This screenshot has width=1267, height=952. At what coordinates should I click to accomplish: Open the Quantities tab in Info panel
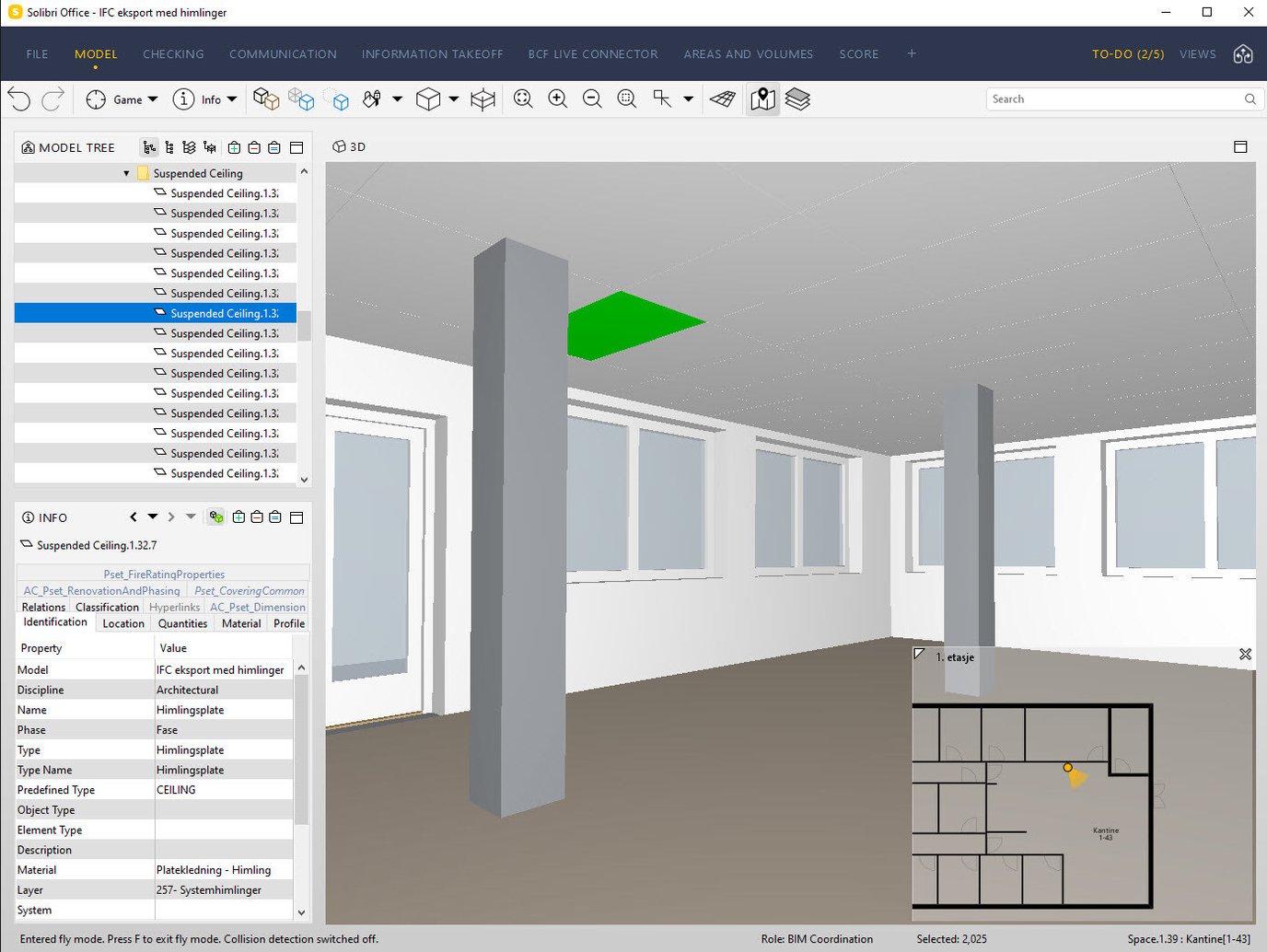[x=182, y=623]
